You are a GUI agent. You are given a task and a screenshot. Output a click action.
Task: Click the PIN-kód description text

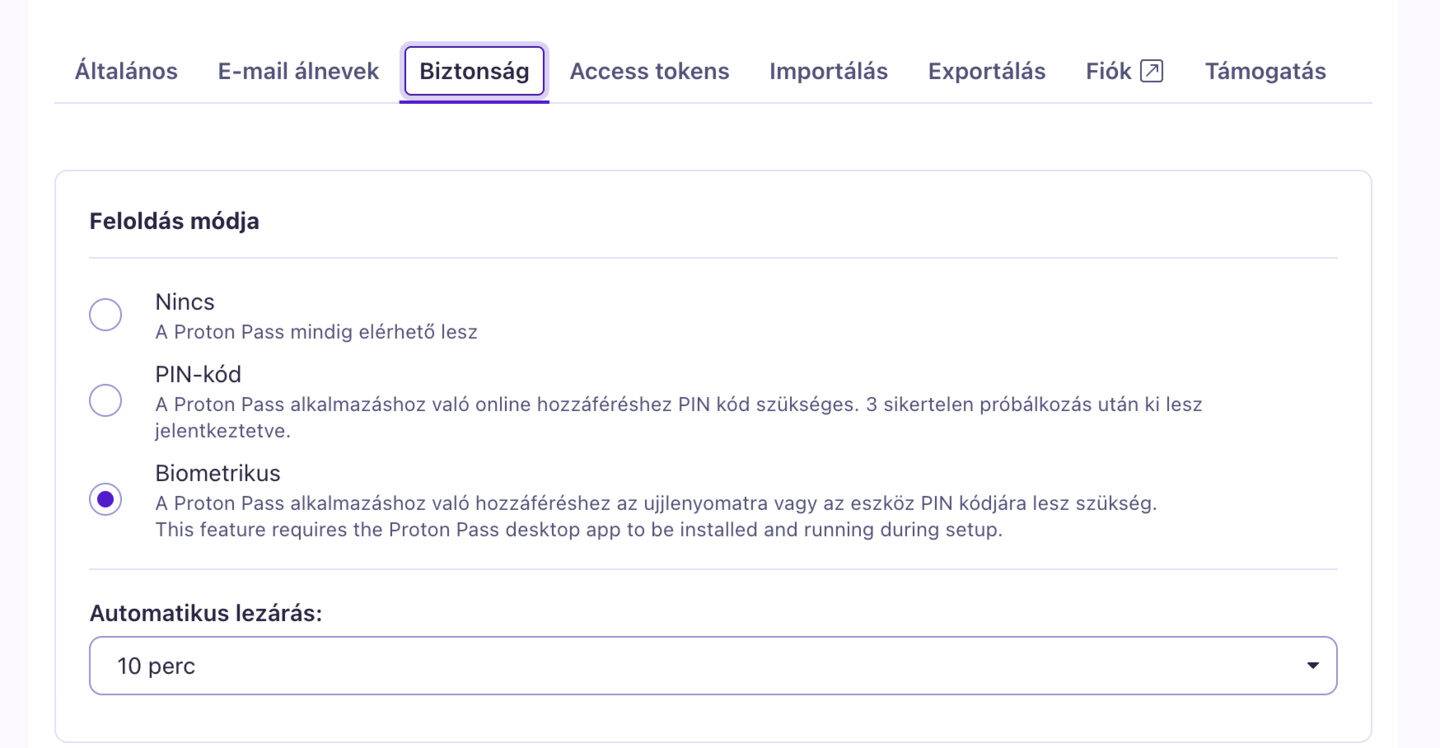point(679,418)
